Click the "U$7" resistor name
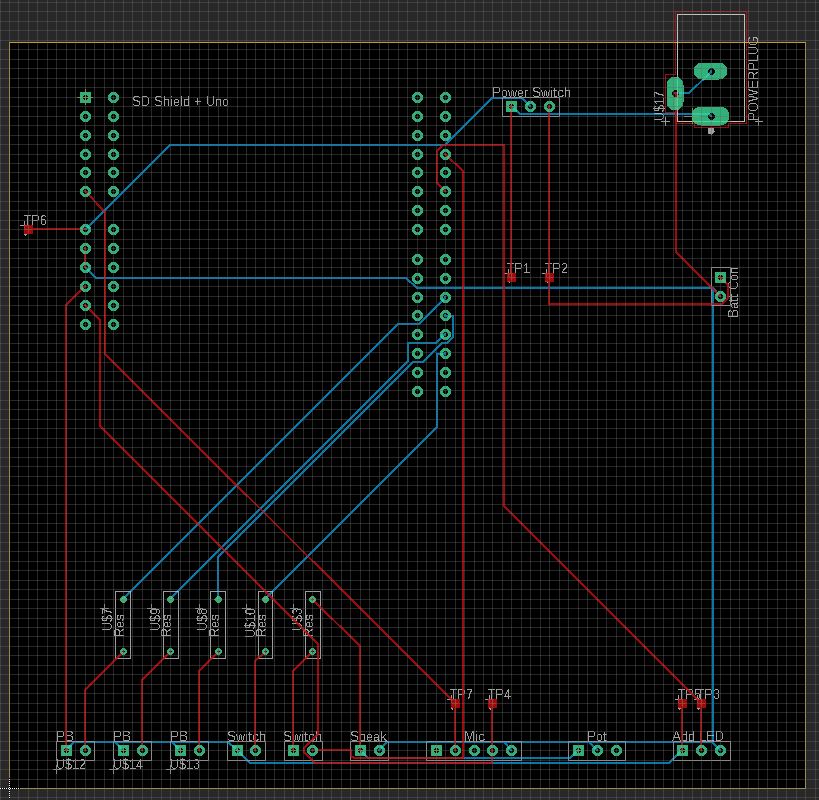 tap(107, 618)
